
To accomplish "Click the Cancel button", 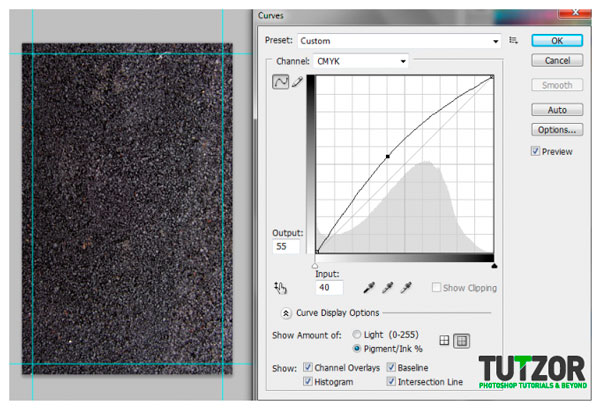I will coord(557,60).
